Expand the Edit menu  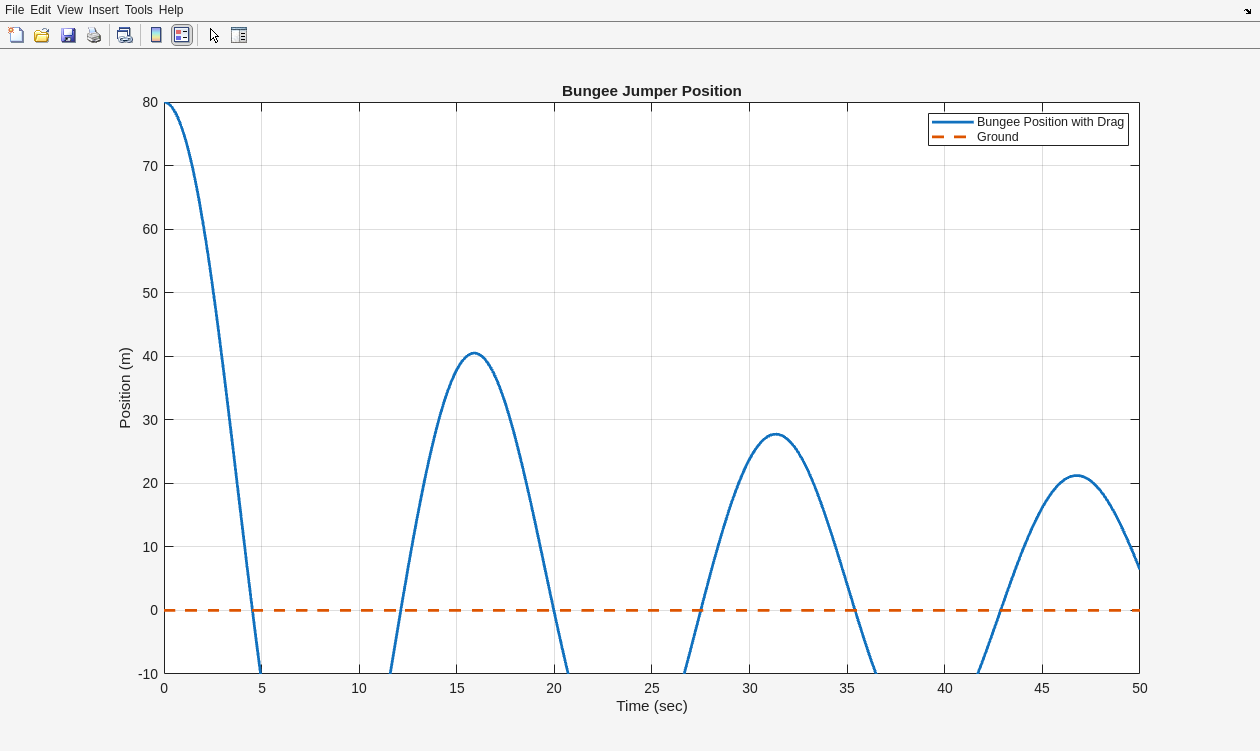point(40,10)
